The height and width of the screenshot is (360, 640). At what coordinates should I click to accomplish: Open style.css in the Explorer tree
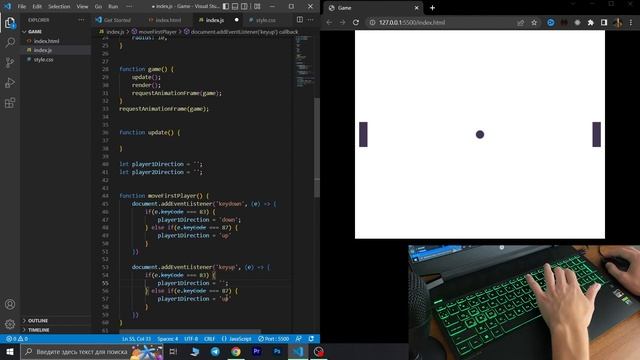43,60
